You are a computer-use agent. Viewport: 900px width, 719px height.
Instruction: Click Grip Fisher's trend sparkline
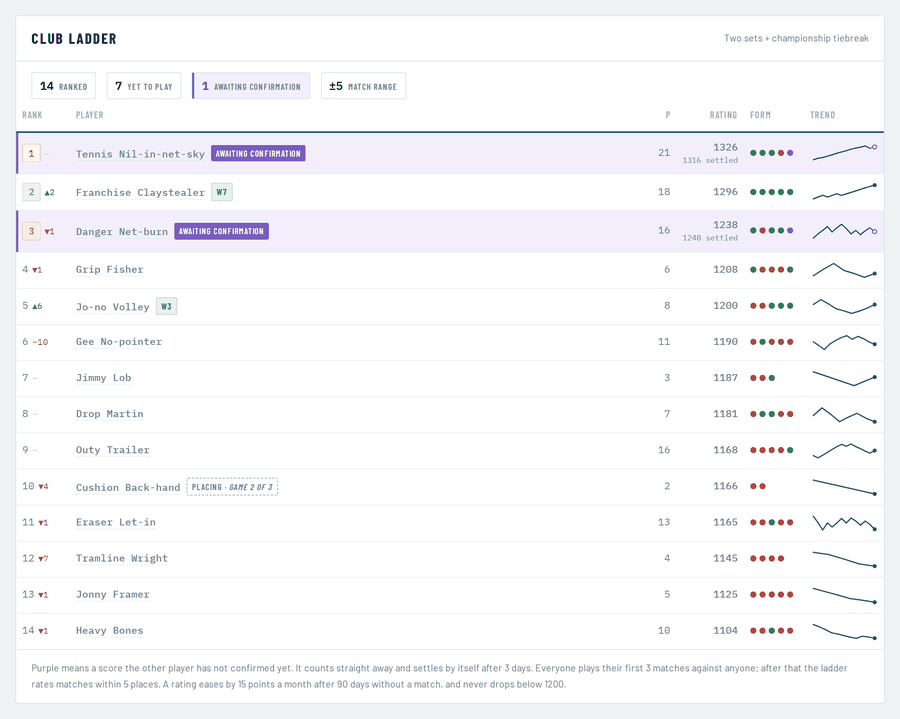click(x=844, y=270)
